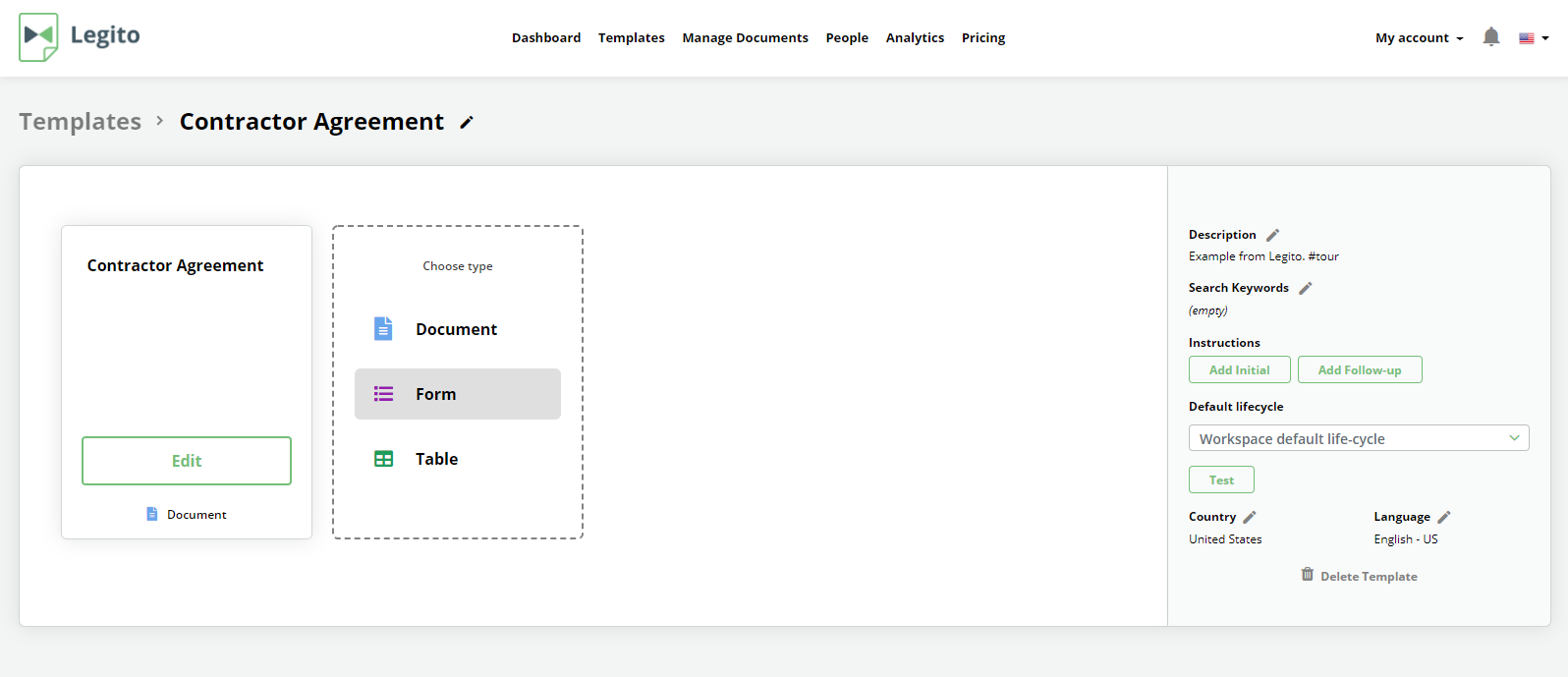Open the Pricing page
1568x677 pixels.
[983, 38]
